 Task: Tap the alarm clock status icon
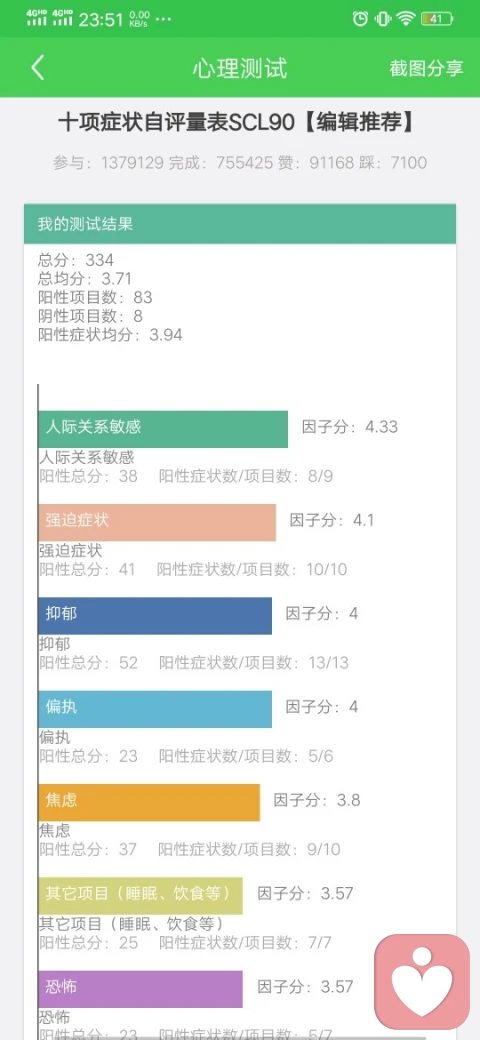[x=360, y=19]
